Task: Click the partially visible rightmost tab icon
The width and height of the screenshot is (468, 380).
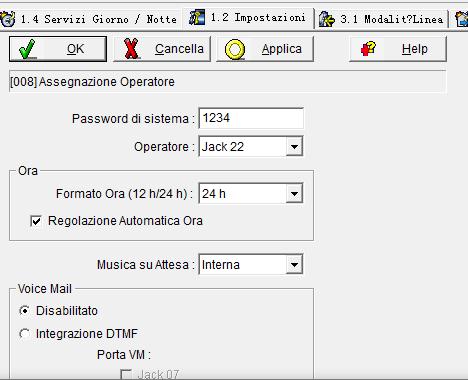Action: tap(462, 19)
